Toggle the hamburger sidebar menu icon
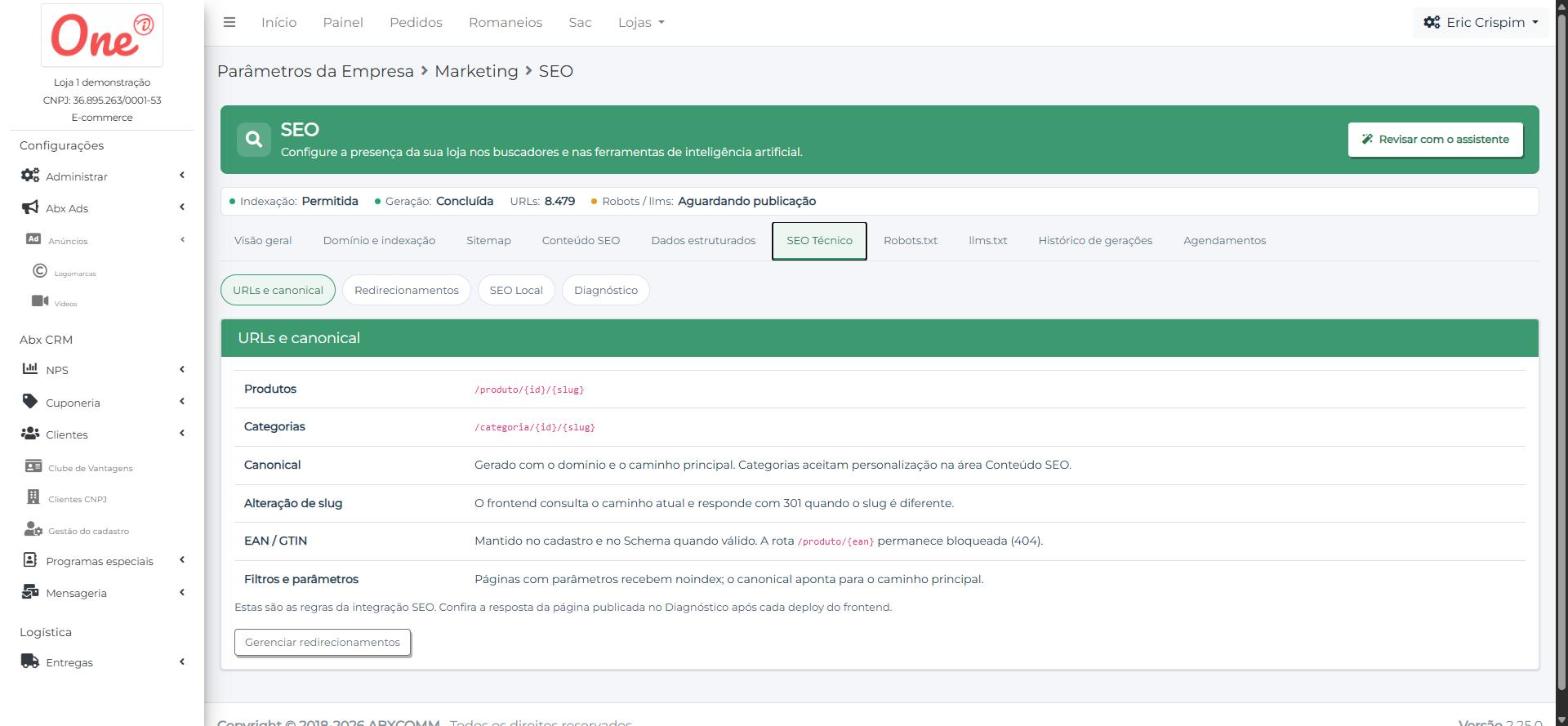The image size is (1568, 726). point(229,22)
